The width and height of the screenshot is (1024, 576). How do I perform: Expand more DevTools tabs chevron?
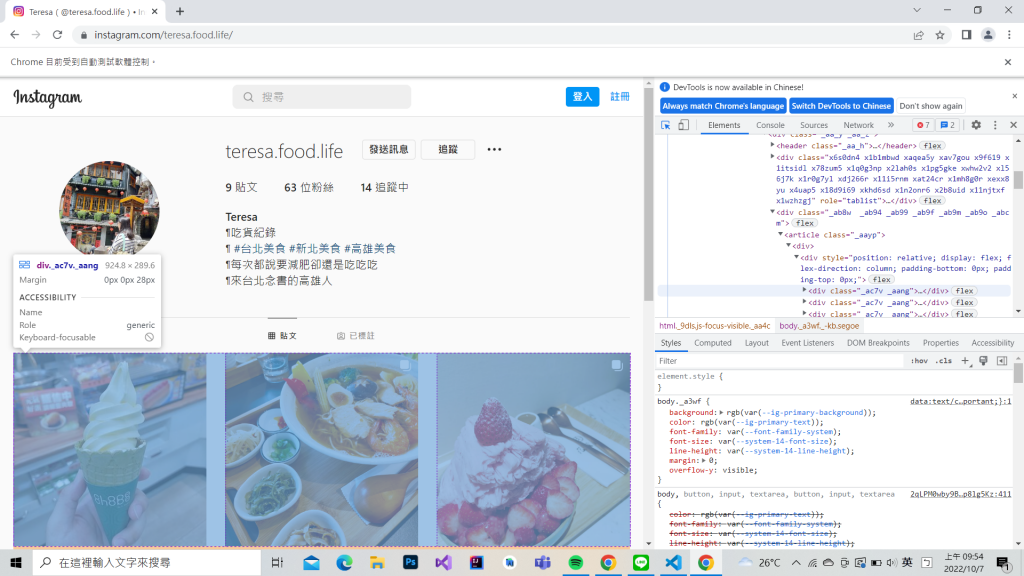pyautogui.click(x=891, y=125)
